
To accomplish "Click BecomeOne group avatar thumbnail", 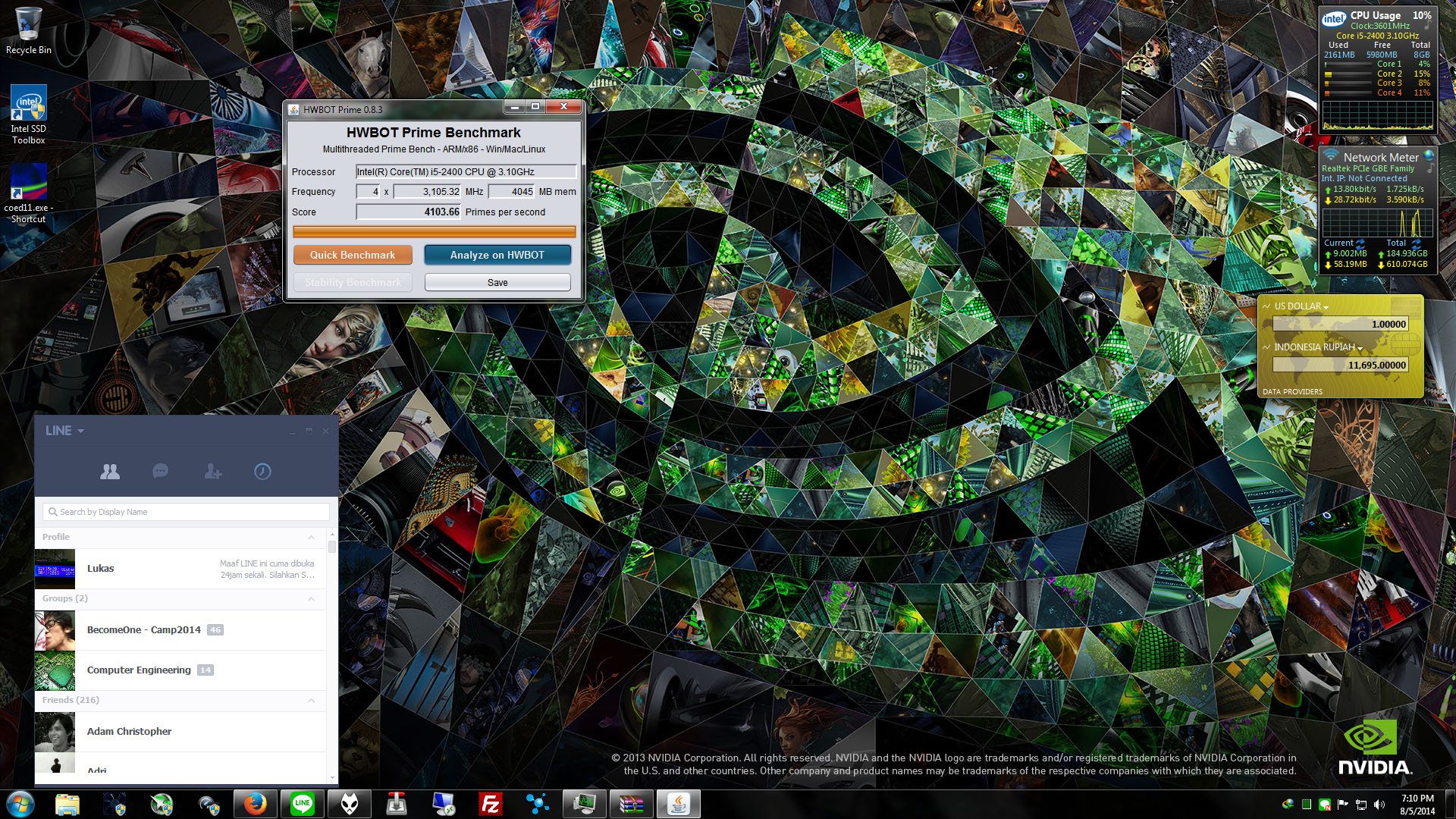I will (55, 630).
